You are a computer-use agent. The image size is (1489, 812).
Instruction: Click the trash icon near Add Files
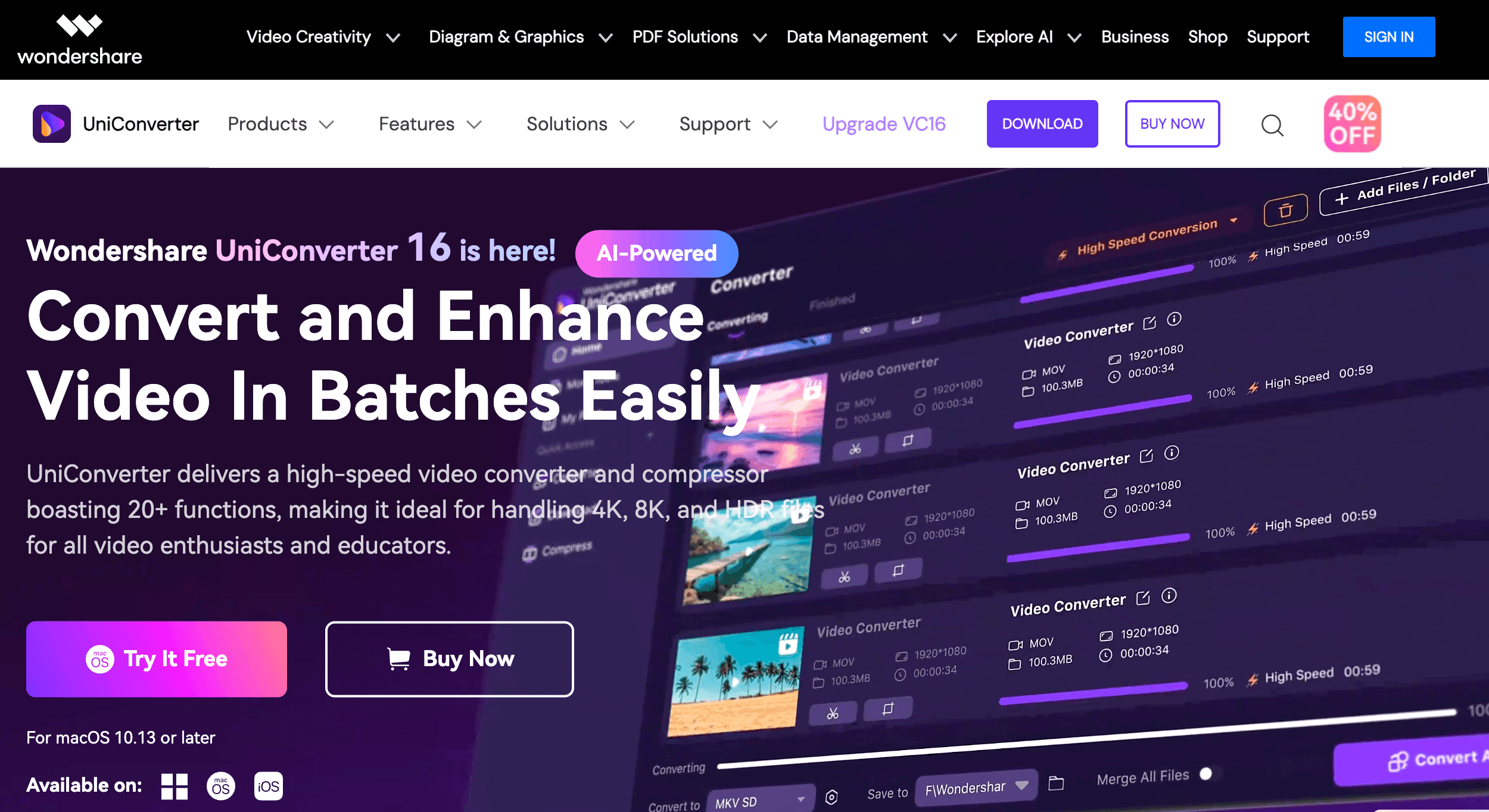point(1285,210)
